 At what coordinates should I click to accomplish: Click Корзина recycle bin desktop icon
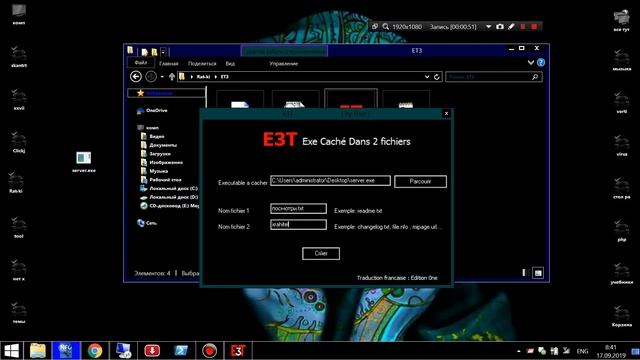pyautogui.click(x=621, y=316)
